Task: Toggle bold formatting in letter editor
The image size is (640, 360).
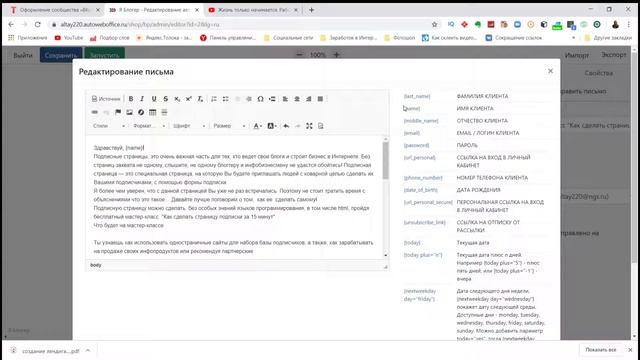Action: pos(131,99)
